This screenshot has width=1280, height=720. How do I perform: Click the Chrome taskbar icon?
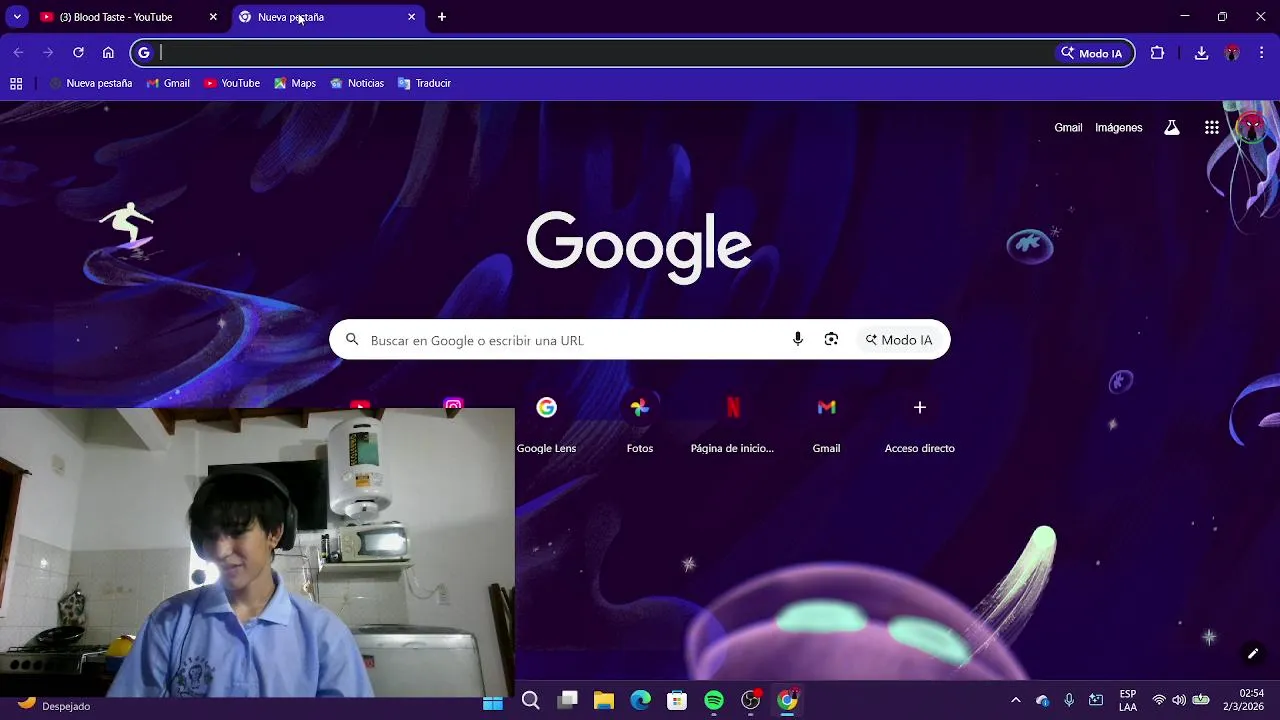[x=788, y=701]
